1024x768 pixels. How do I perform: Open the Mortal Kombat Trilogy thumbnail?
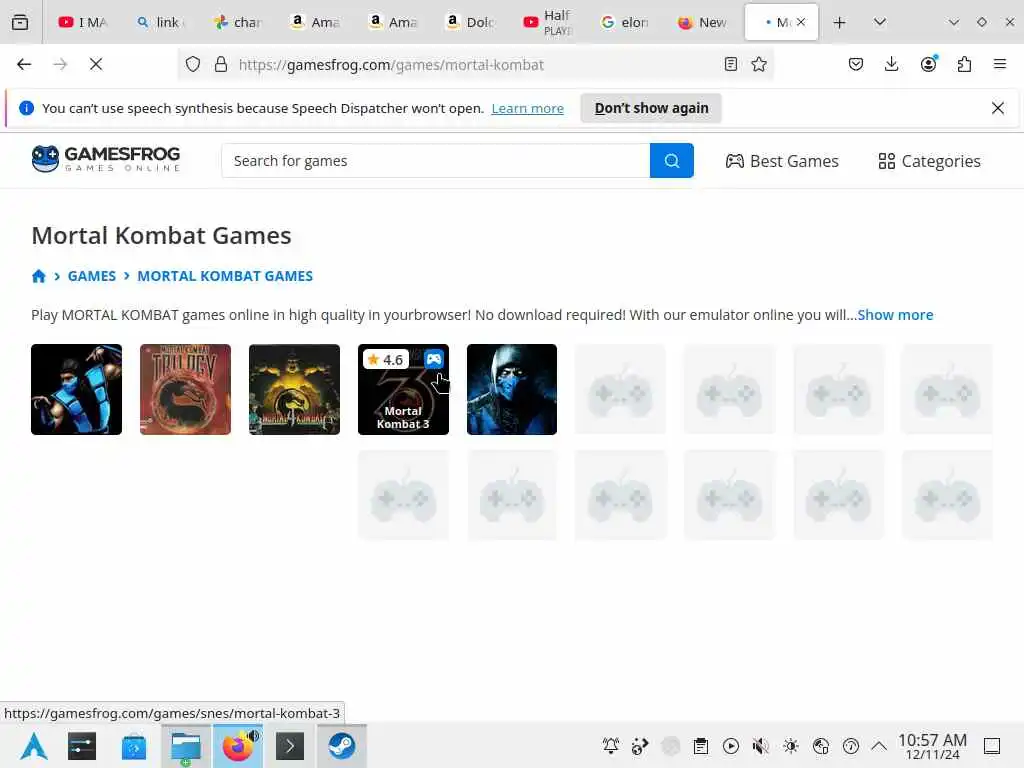pyautogui.click(x=185, y=389)
